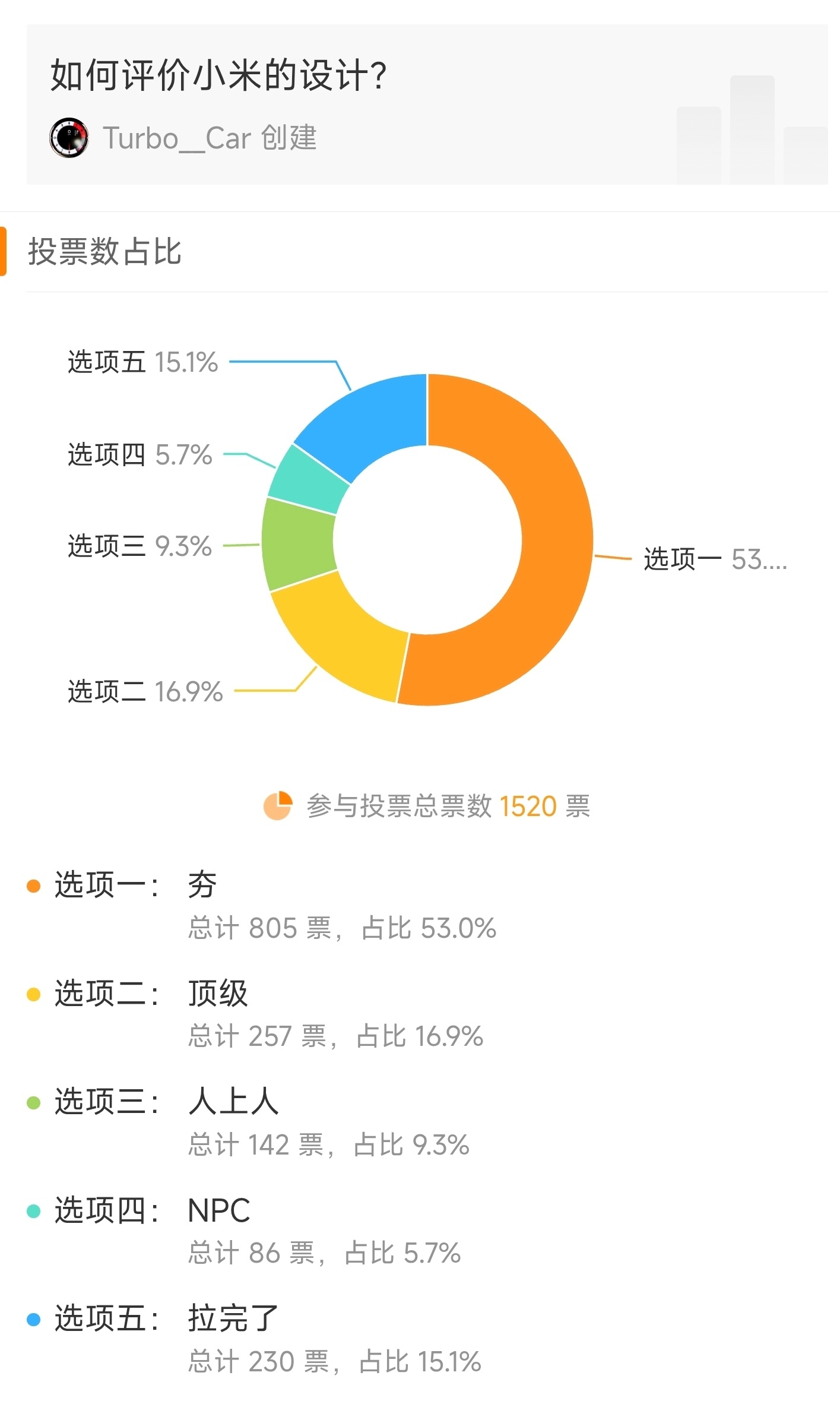
Task: Tap the 人上人 option entry
Action: coord(233,1102)
